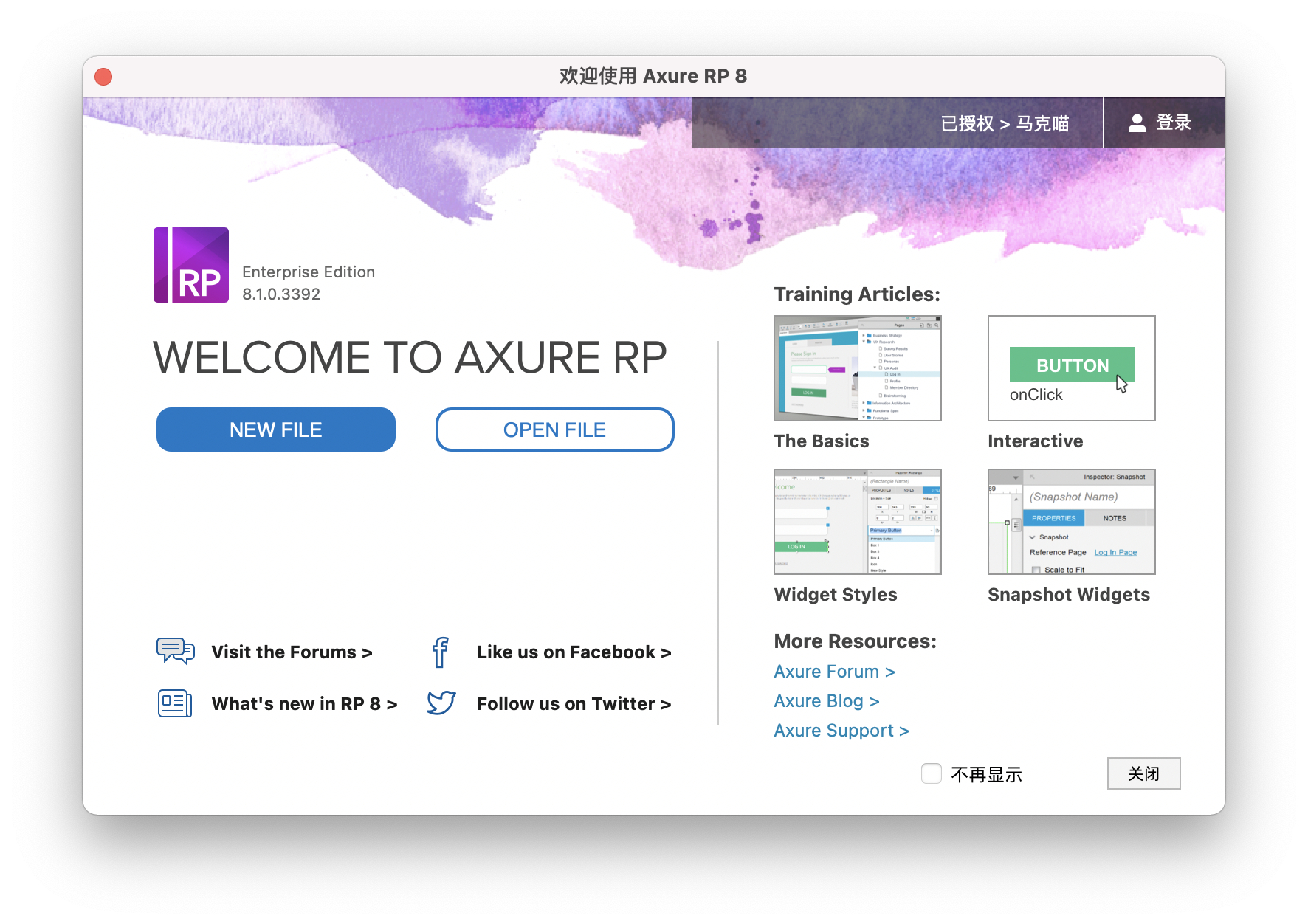Click the user profile login icon
Viewport: 1308px width, 924px height.
pyautogui.click(x=1137, y=123)
